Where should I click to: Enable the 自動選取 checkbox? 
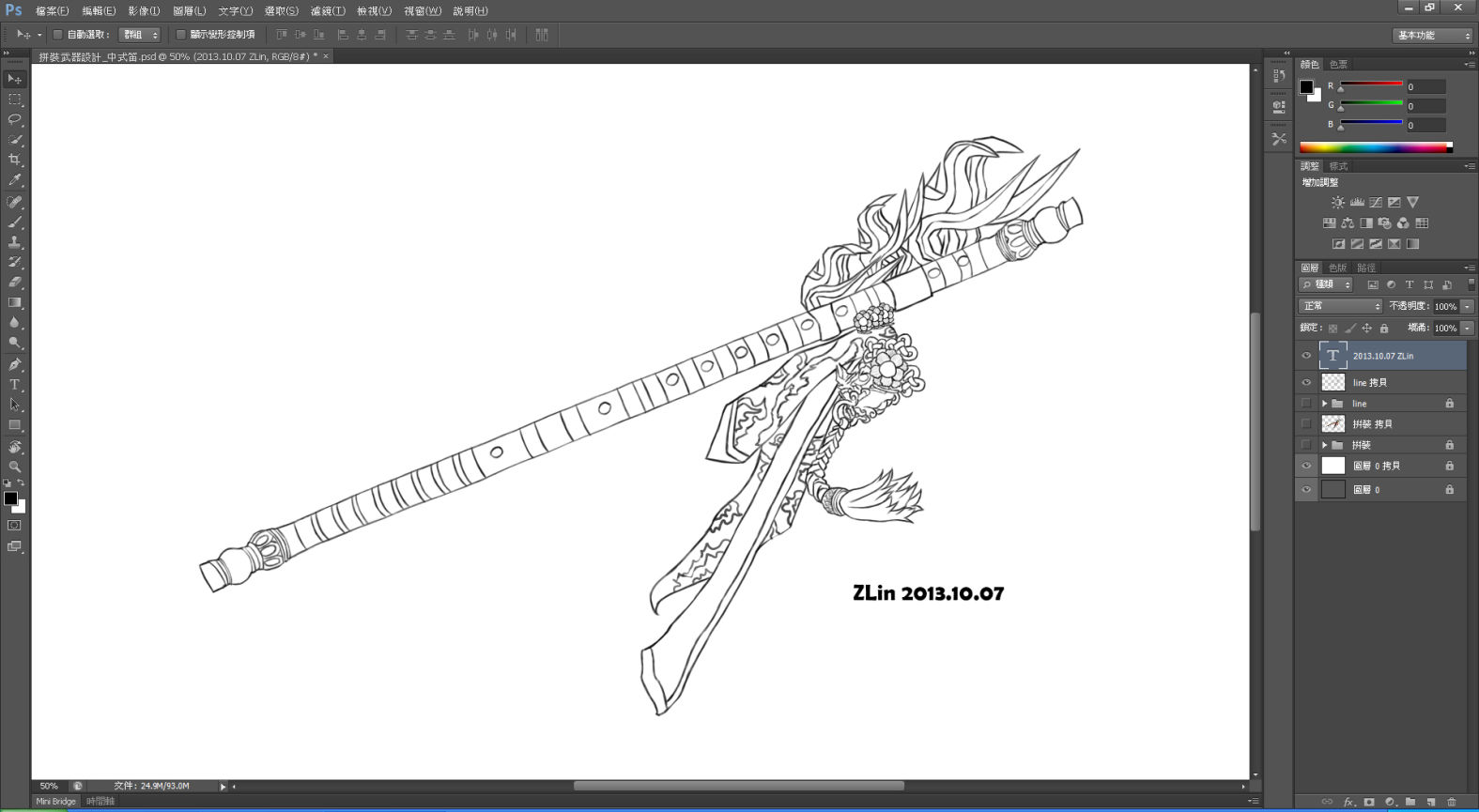coord(57,35)
